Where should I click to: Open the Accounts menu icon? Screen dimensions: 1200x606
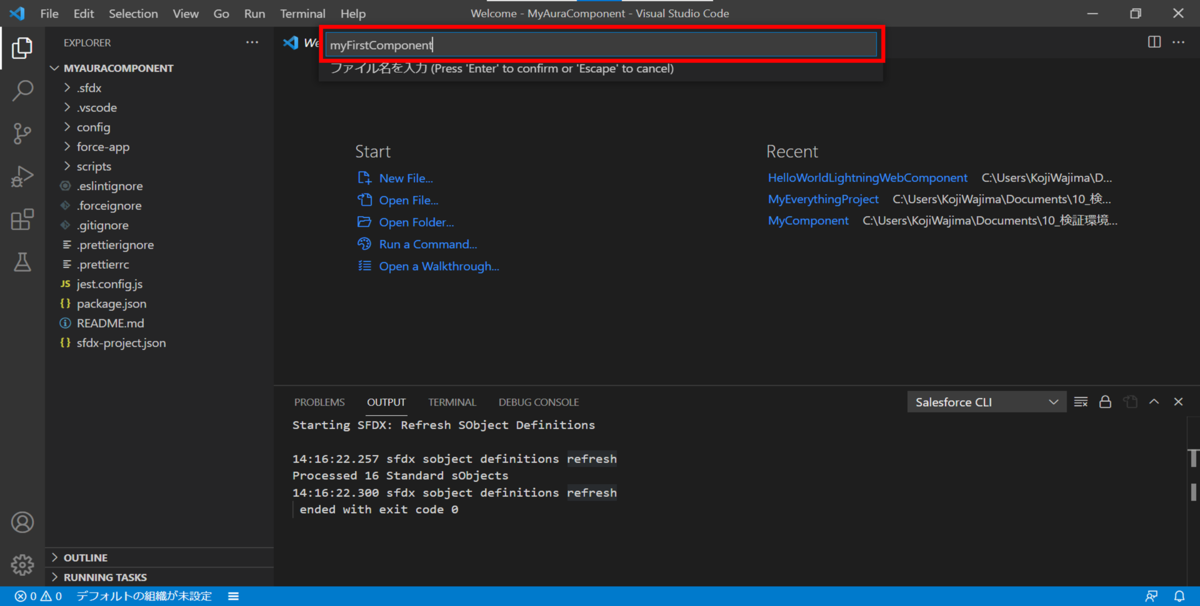pyautogui.click(x=22, y=523)
